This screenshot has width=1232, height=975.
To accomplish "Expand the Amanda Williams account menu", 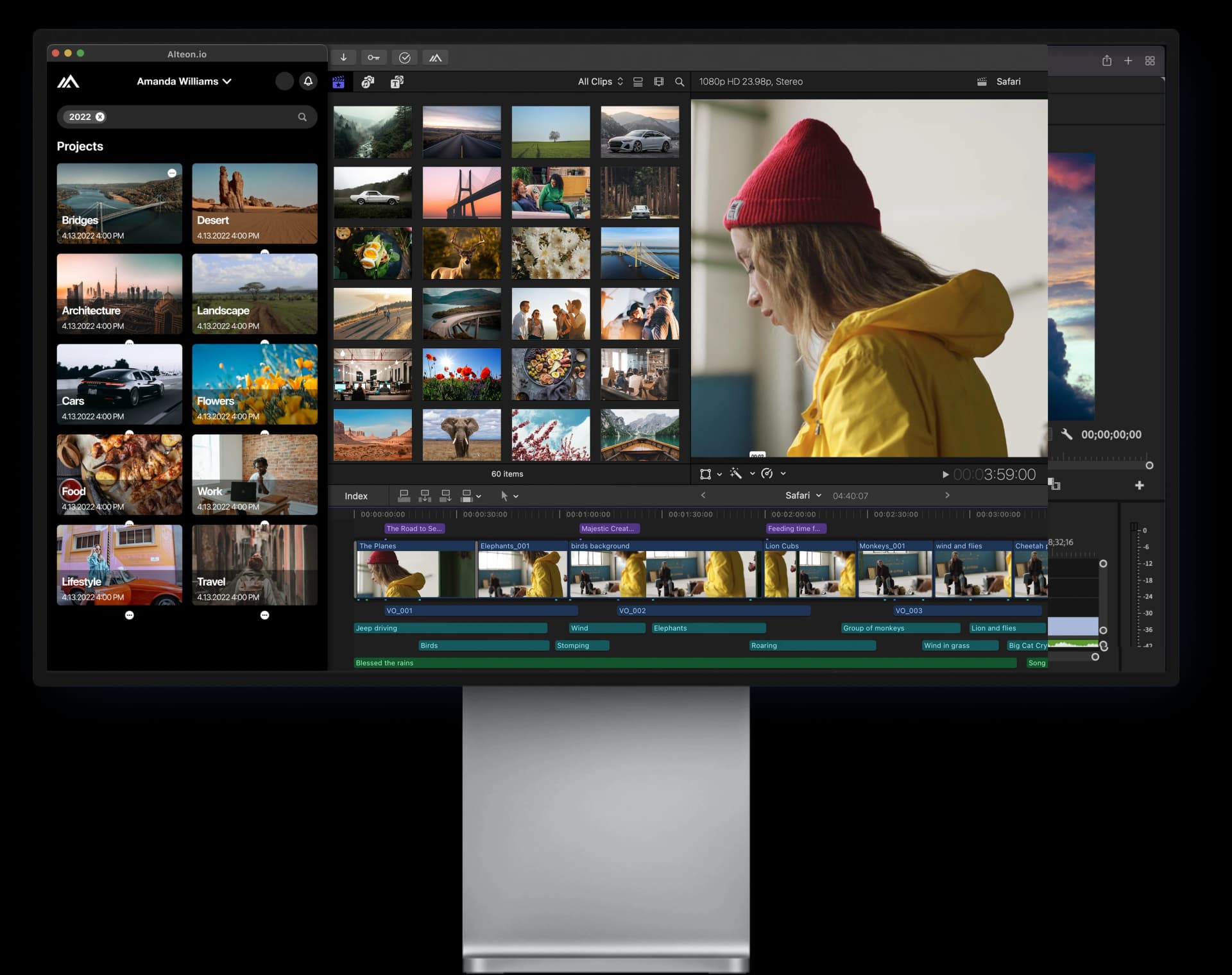I will click(185, 81).
